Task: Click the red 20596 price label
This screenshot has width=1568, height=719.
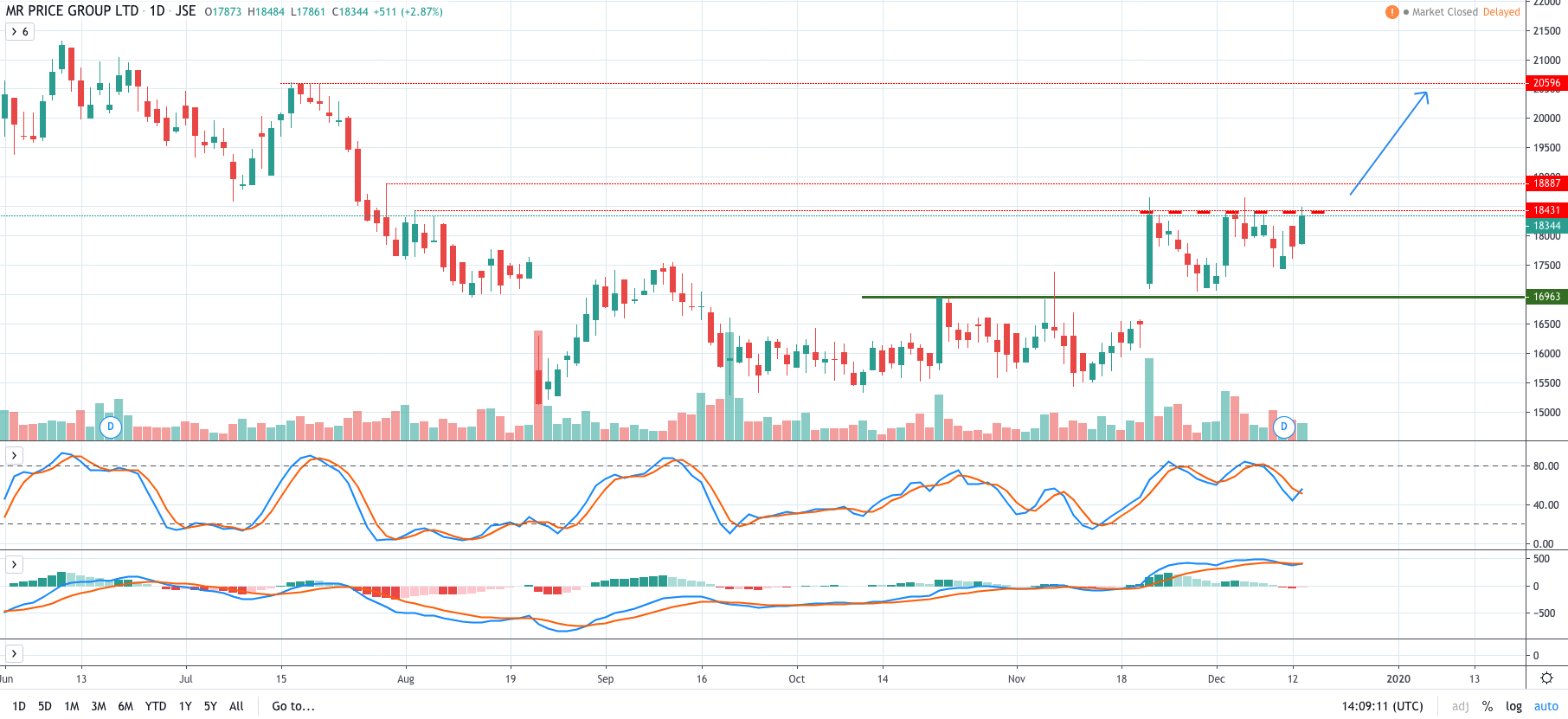Action: [1546, 83]
